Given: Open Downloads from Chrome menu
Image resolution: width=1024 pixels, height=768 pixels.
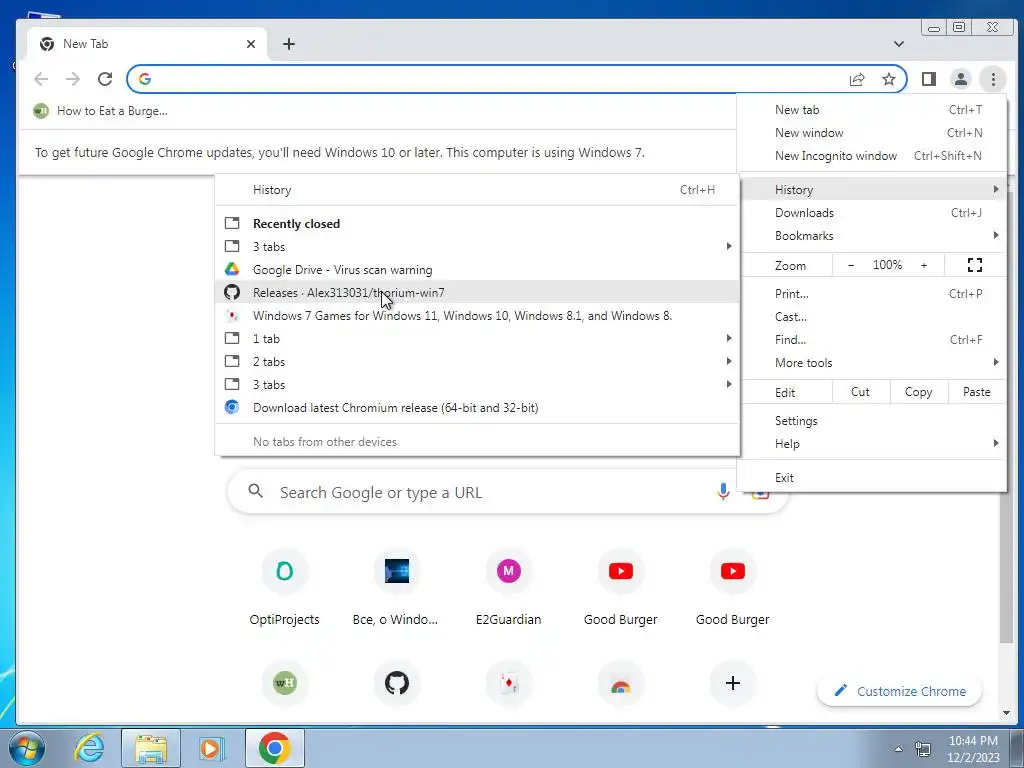Looking at the screenshot, I should tap(872, 213).
